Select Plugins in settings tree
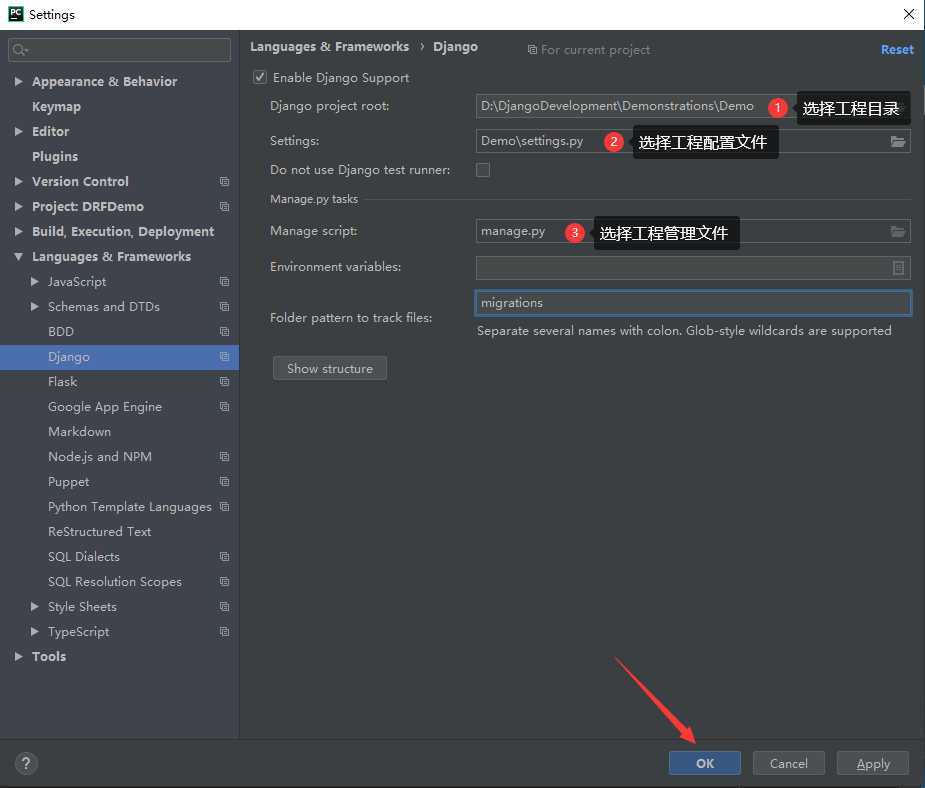Viewport: 925px width, 788px height. [55, 156]
